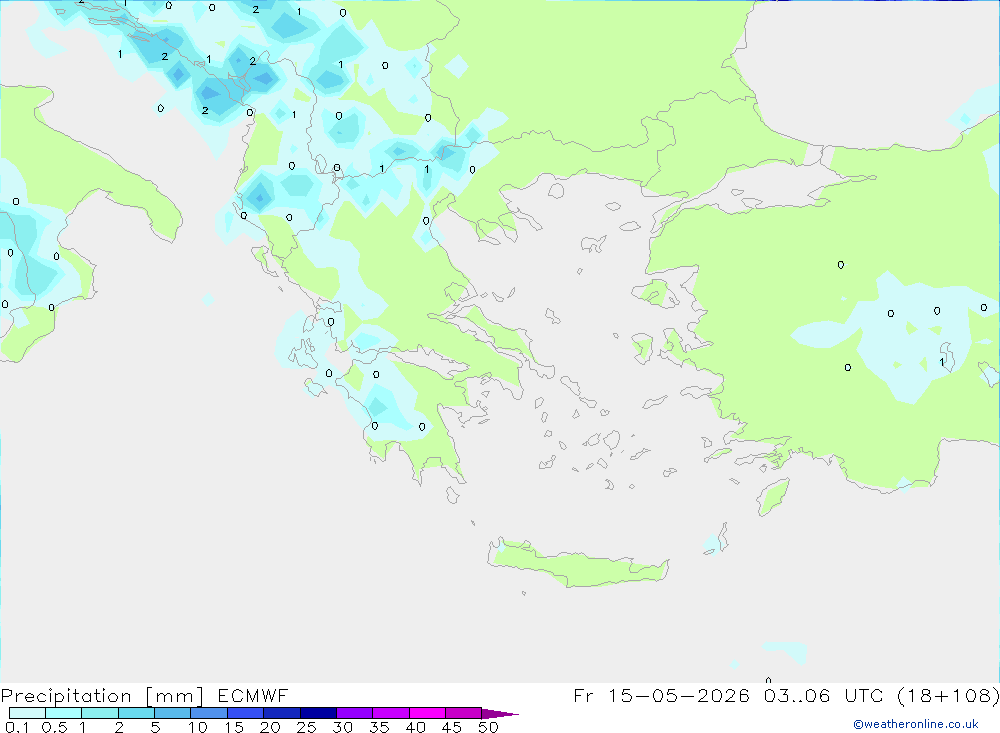Select the 30–35 mm violet legend segment

coord(355,713)
